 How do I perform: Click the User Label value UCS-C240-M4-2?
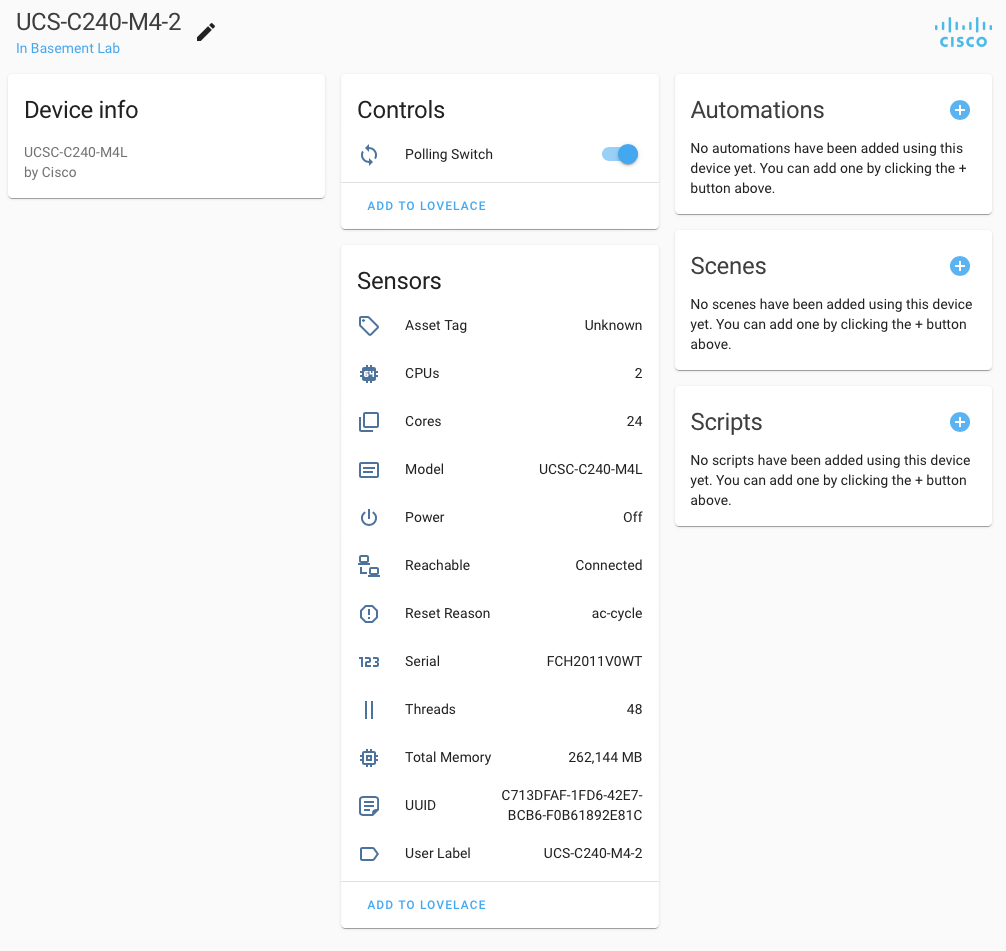[593, 853]
